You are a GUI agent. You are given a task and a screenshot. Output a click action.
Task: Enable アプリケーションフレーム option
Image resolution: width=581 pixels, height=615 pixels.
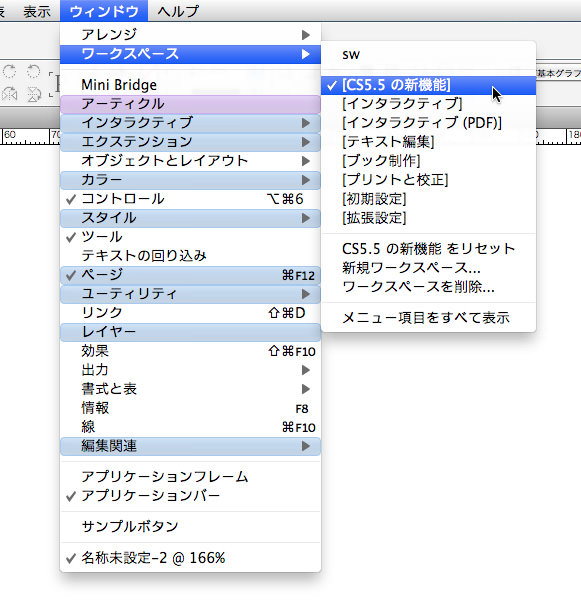[x=190, y=477]
